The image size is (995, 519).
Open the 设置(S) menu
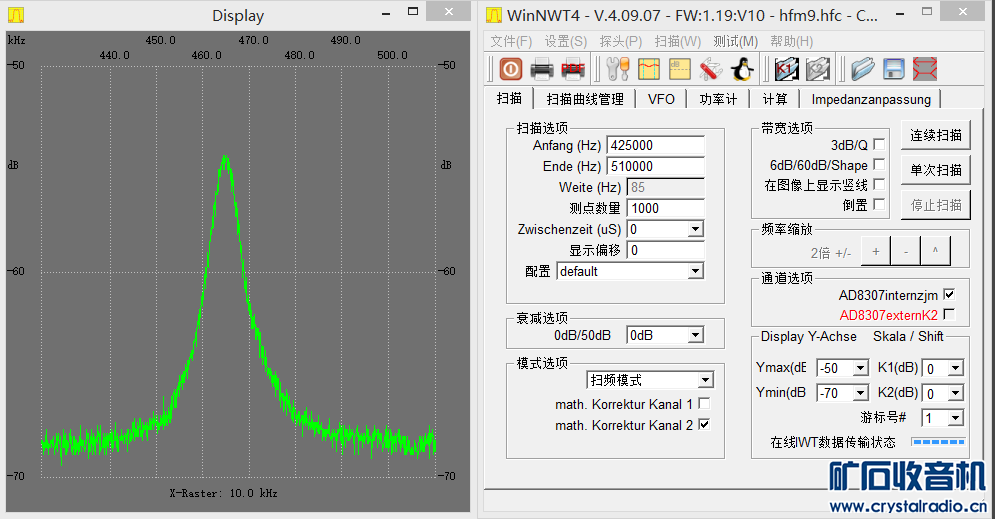coord(565,41)
